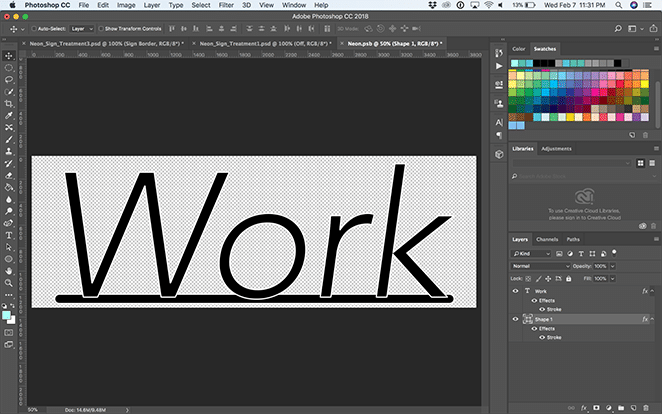Select the Horizontal Type tool
Image resolution: width=662 pixels, height=414 pixels.
(x=9, y=235)
